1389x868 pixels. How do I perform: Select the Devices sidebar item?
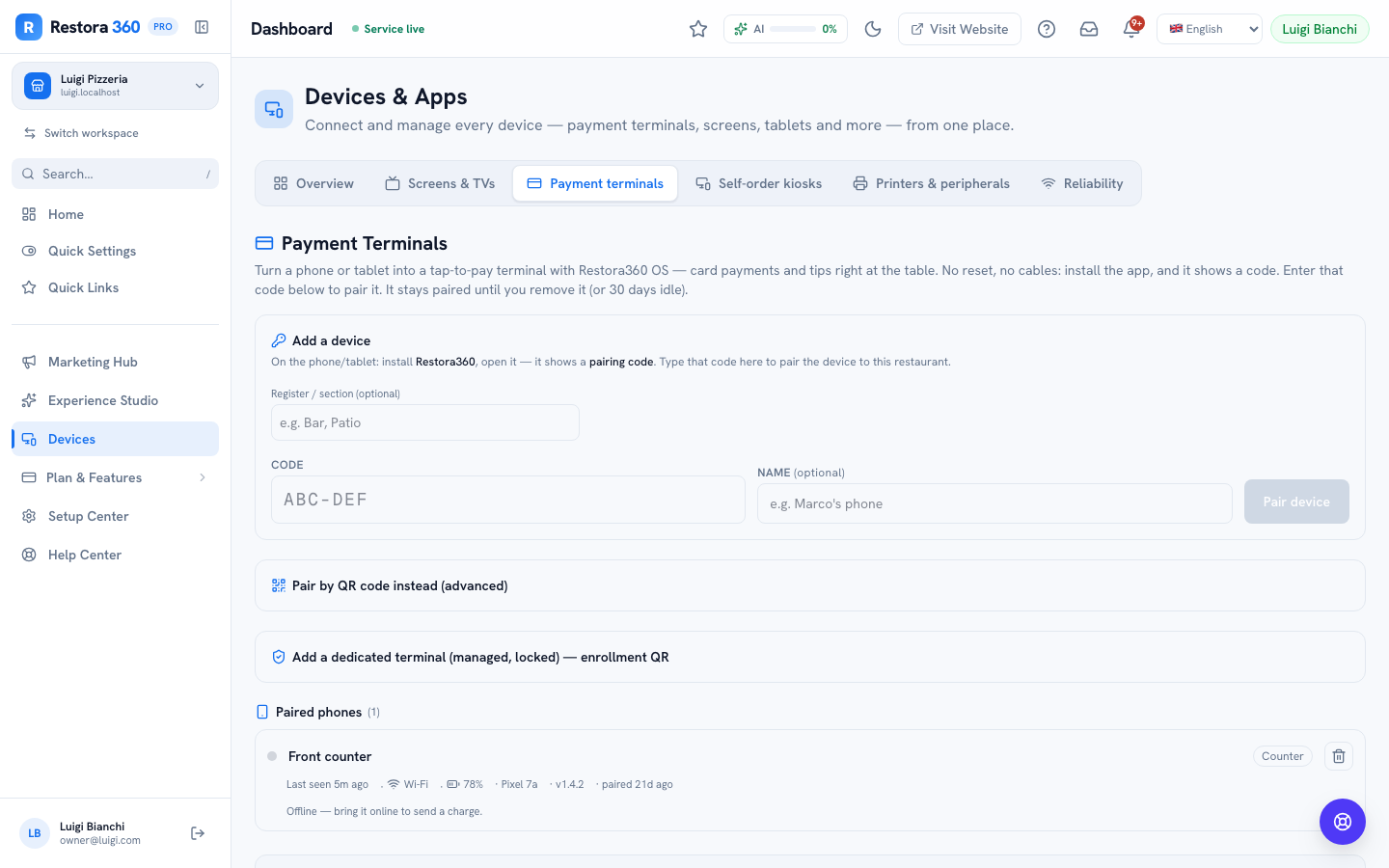(x=115, y=439)
